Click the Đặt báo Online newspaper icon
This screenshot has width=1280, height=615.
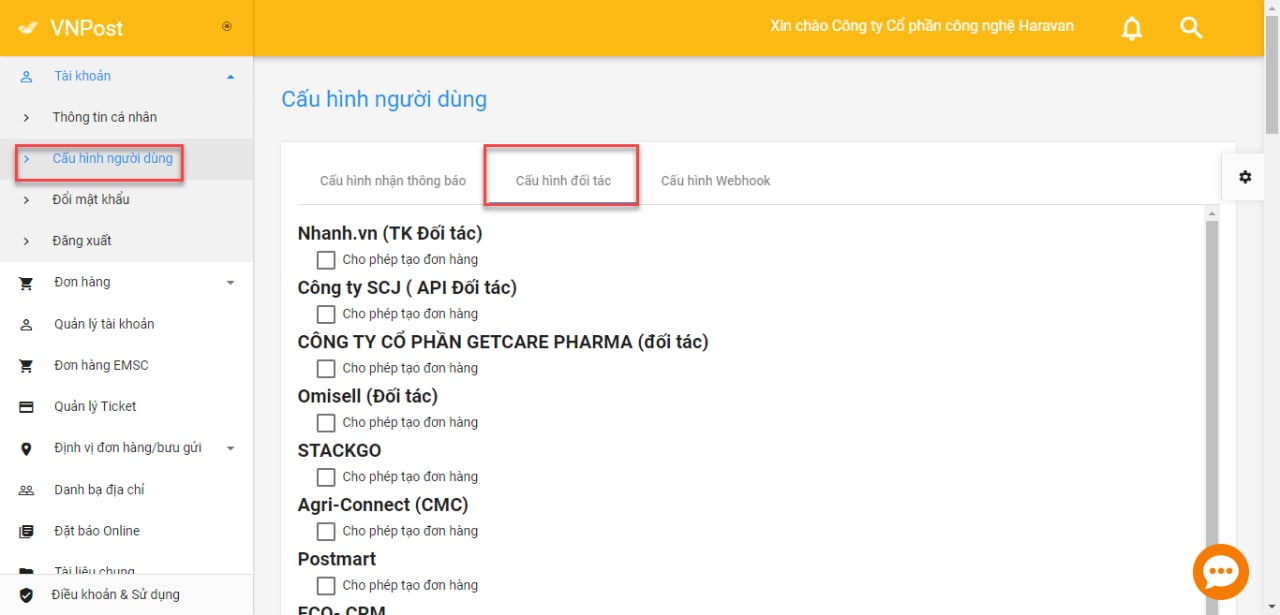(27, 531)
